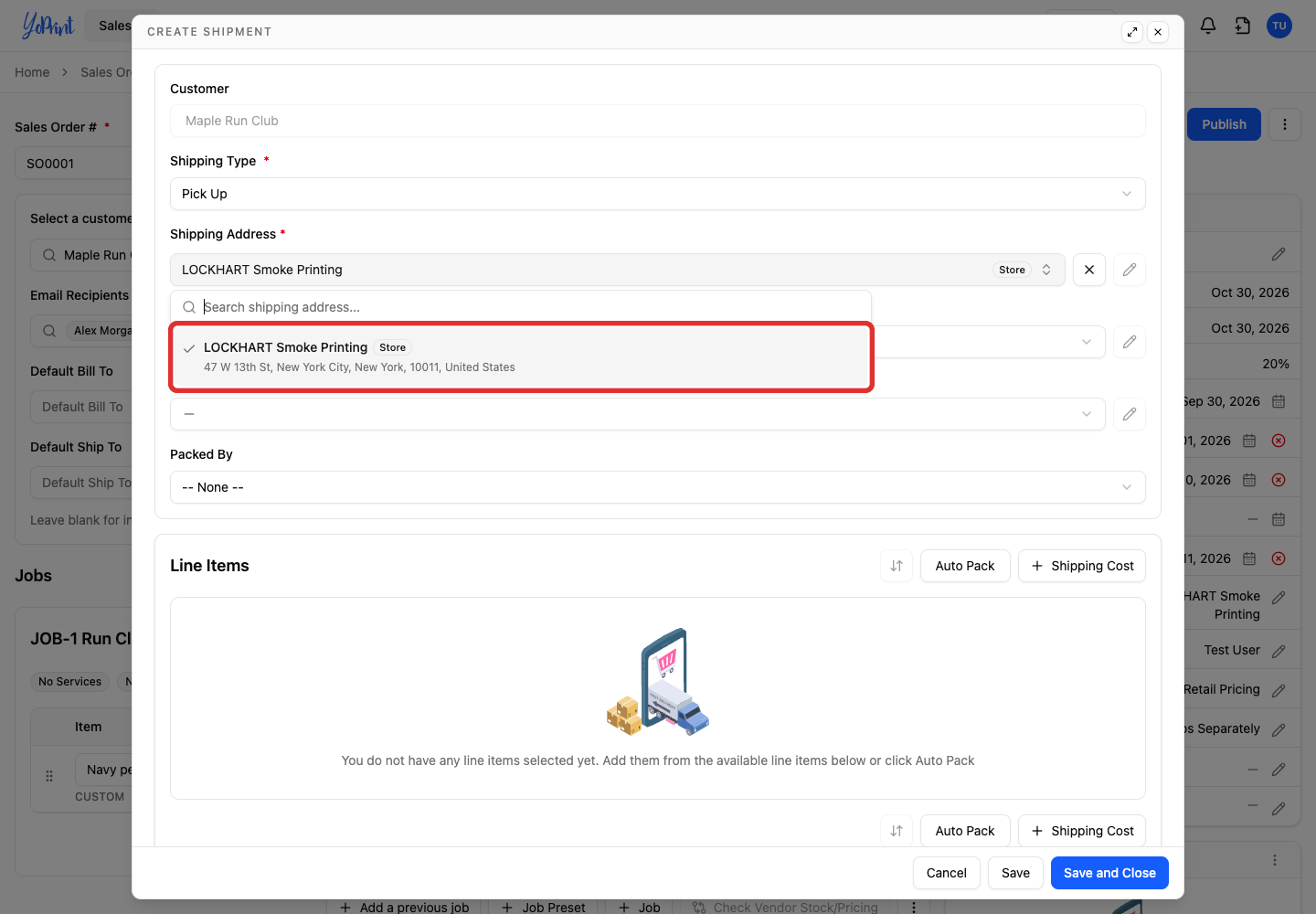
Task: Click the Publish button on the sales order
Action: coord(1224,124)
